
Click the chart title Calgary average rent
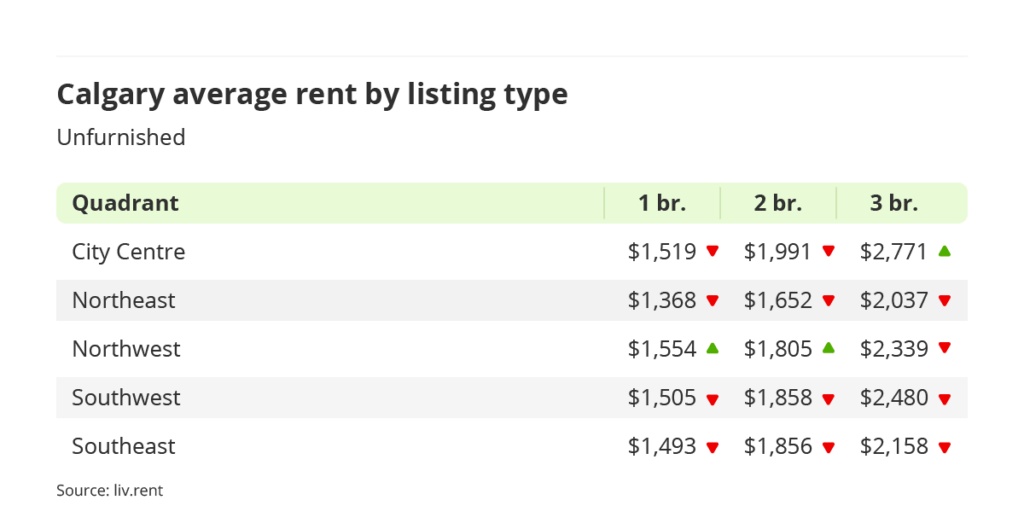(312, 94)
